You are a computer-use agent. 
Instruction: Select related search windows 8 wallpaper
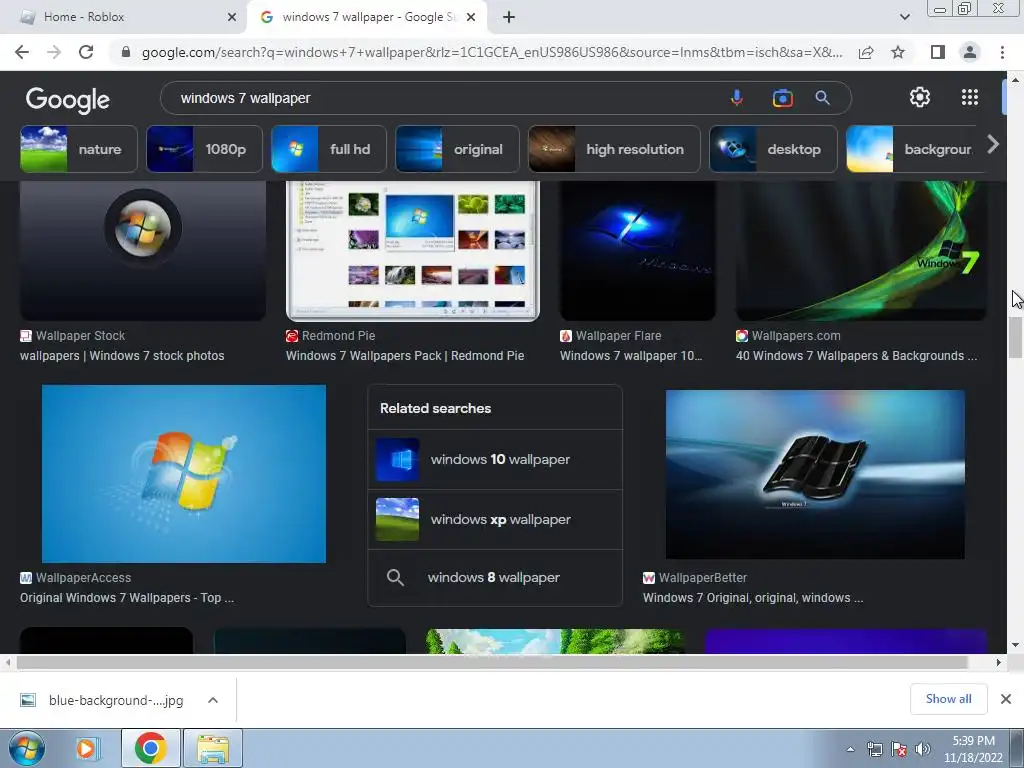coord(495,577)
